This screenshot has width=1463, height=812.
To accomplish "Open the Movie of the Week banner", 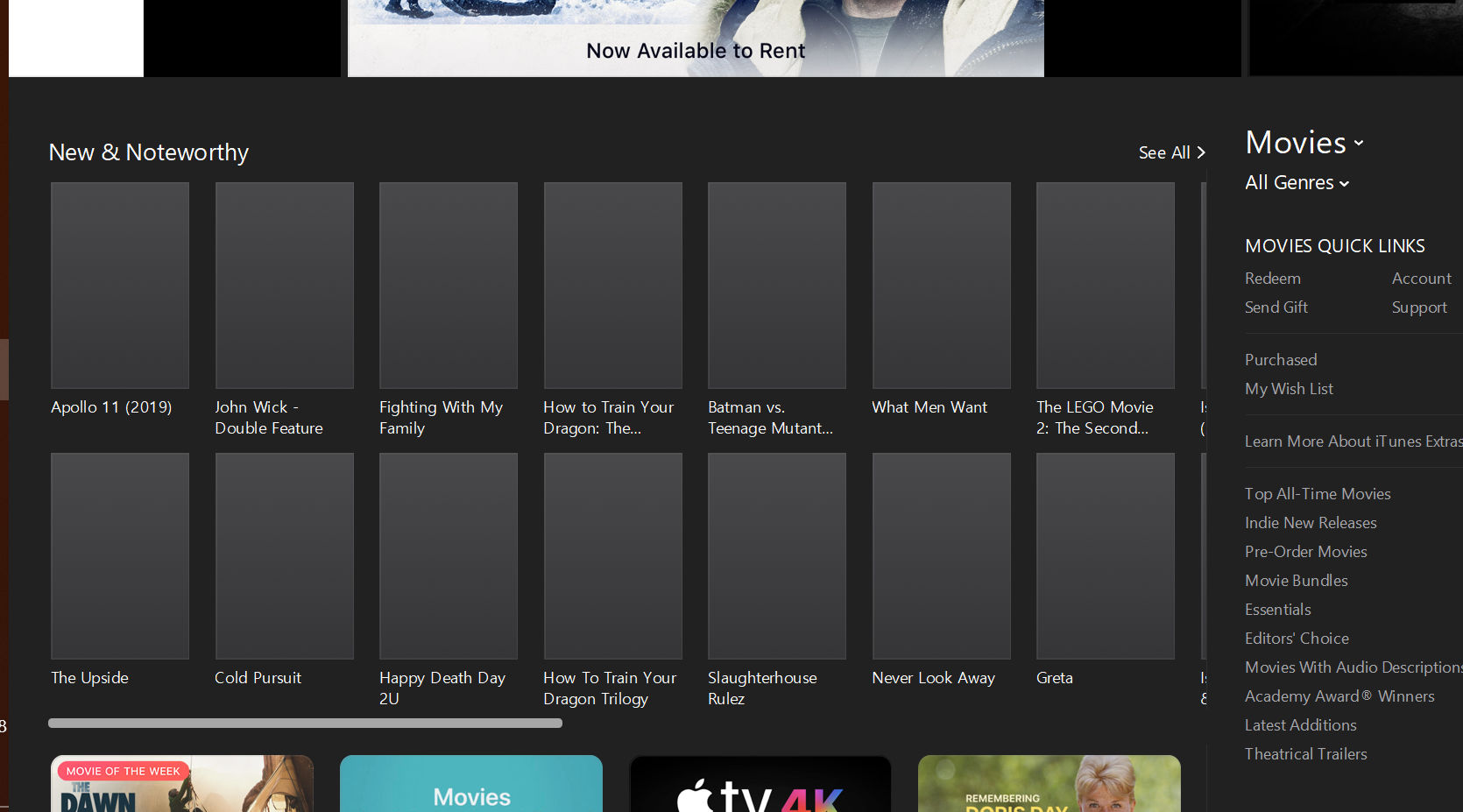I will [182, 784].
